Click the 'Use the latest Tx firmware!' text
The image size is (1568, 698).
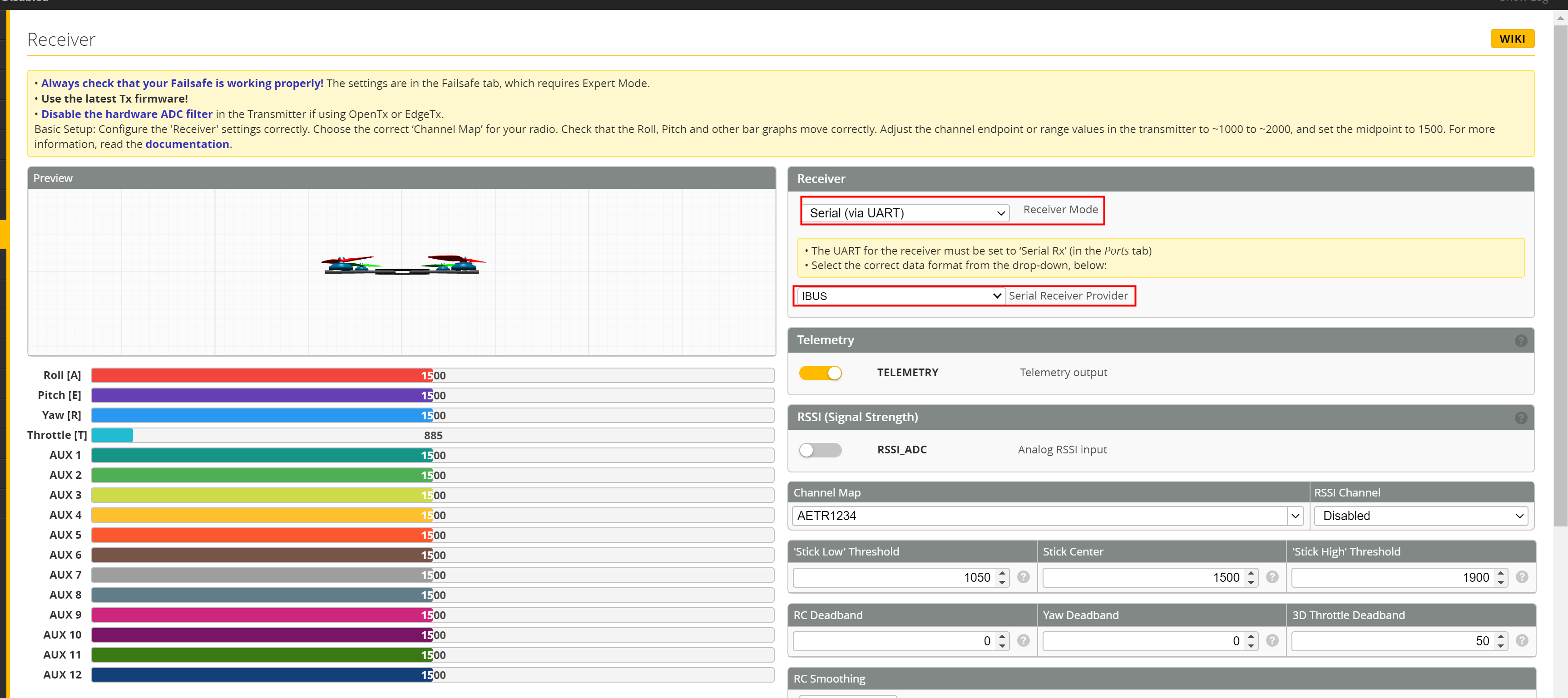tap(114, 98)
